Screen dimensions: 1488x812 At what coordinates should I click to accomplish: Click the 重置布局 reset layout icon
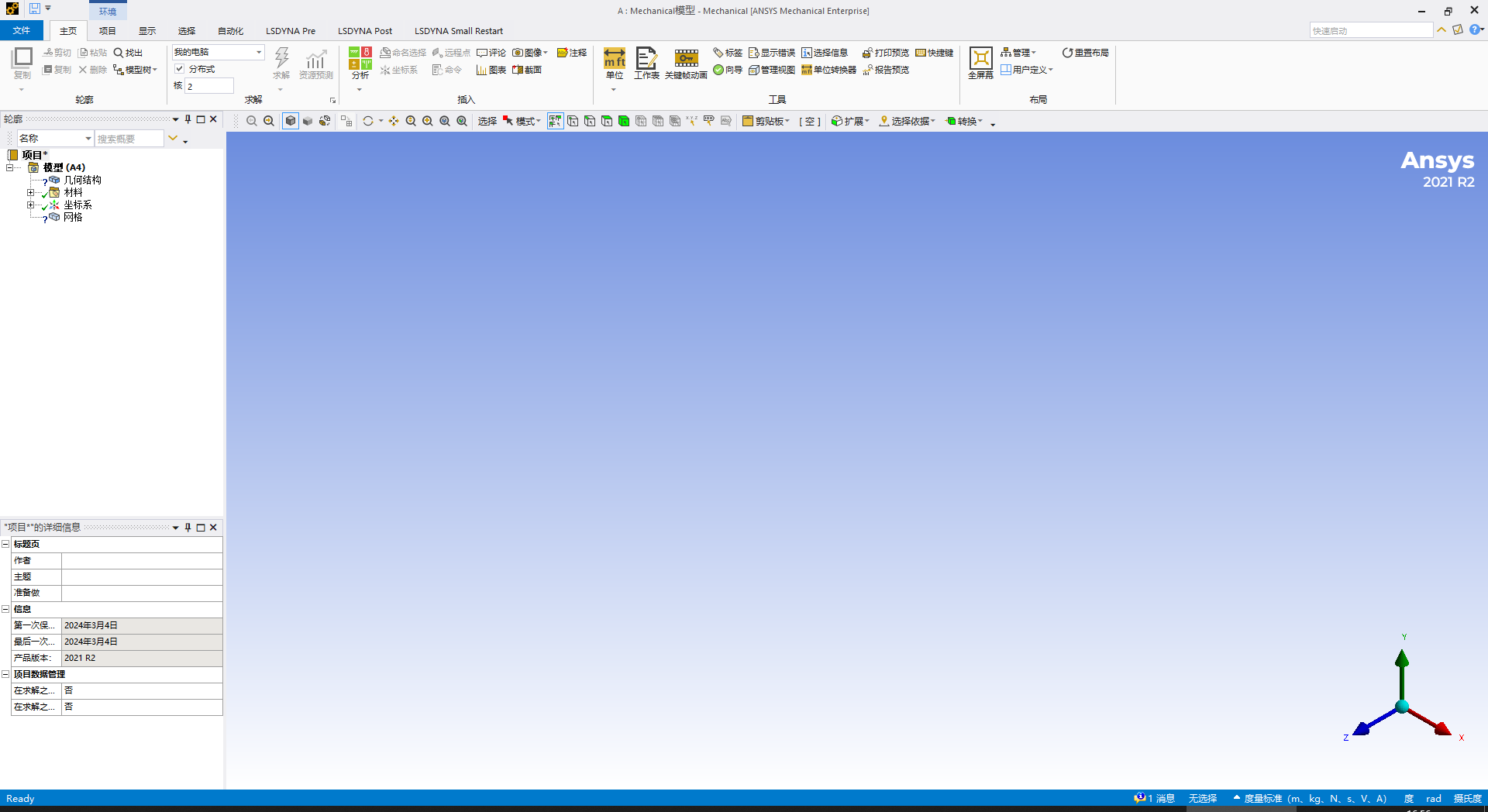pyautogui.click(x=1085, y=53)
